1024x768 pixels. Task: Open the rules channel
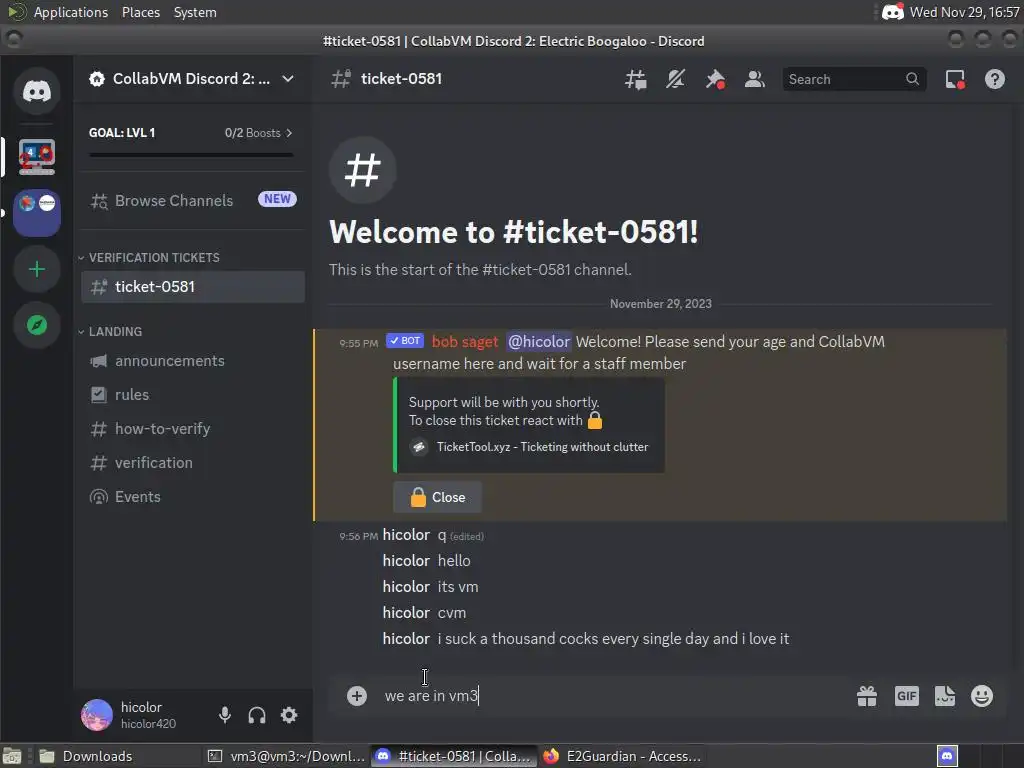(x=193, y=394)
